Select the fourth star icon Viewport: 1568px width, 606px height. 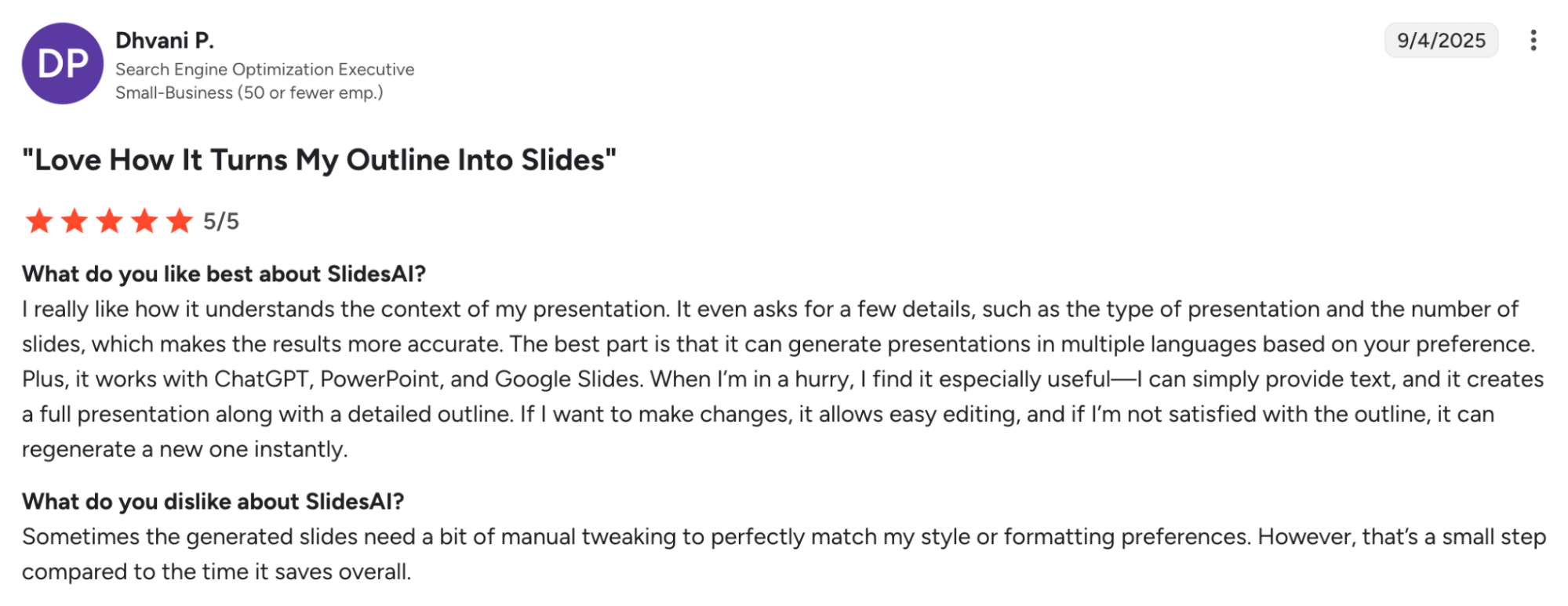click(x=147, y=222)
